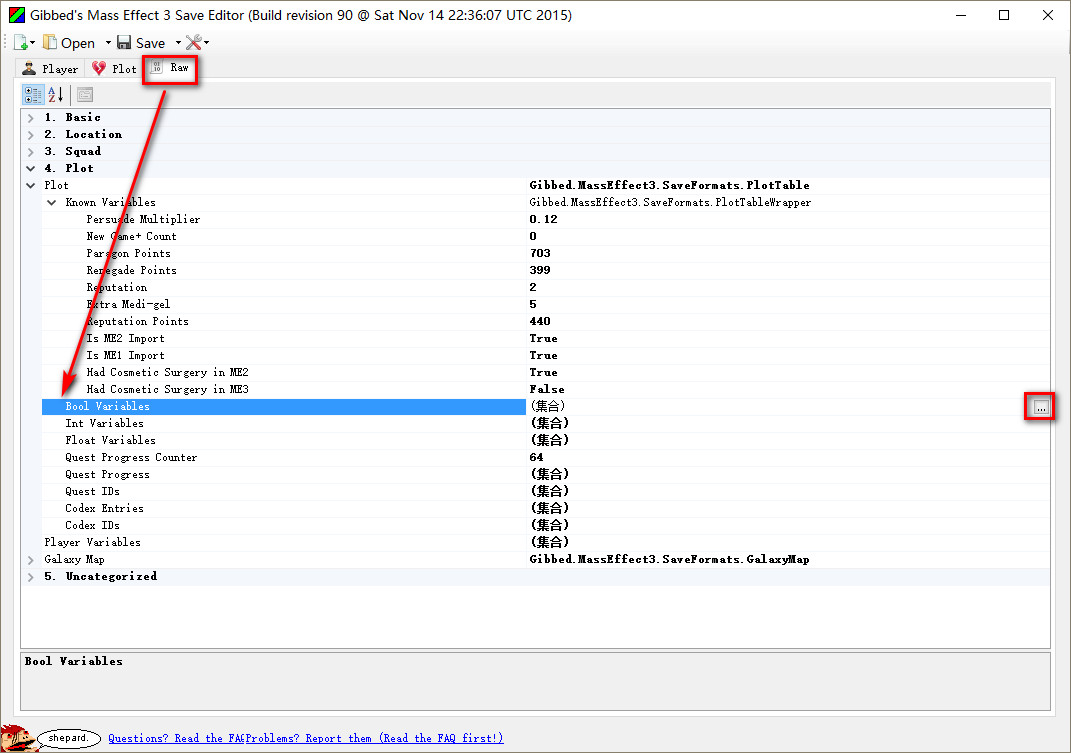
Task: Switch to the Plot tab
Action: [x=114, y=68]
